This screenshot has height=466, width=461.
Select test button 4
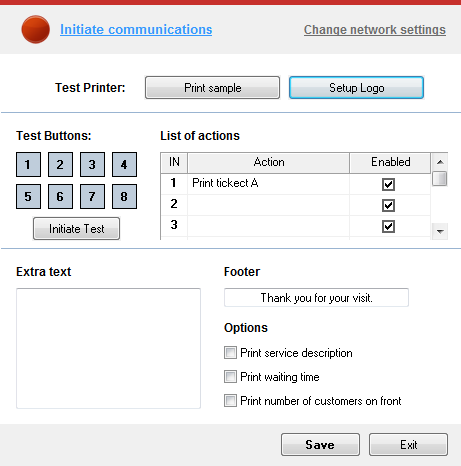pos(124,164)
